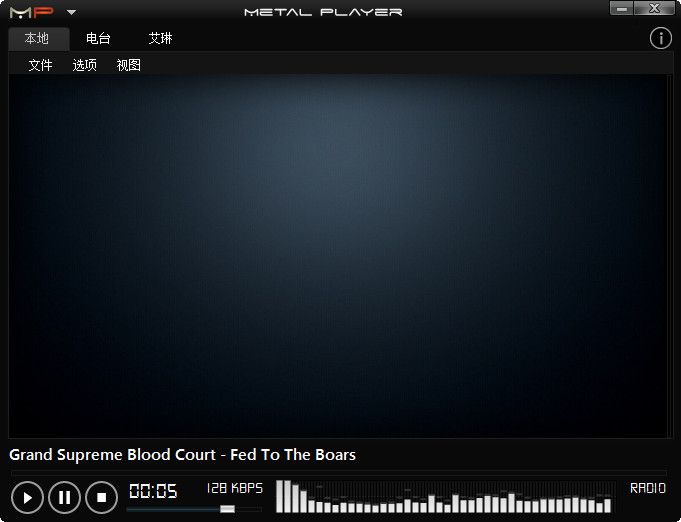The image size is (681, 522).
Task: Open the 视图 menu
Action: coord(128,65)
